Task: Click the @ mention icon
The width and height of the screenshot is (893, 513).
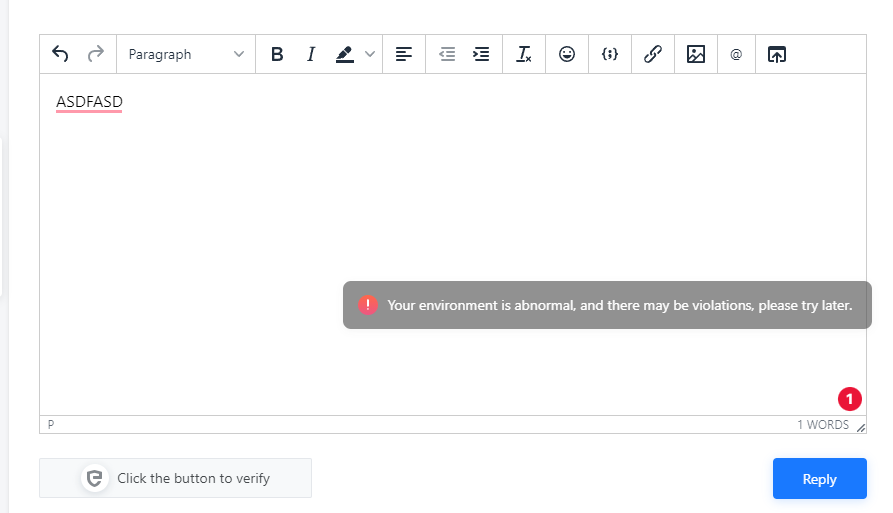Action: pyautogui.click(x=736, y=55)
